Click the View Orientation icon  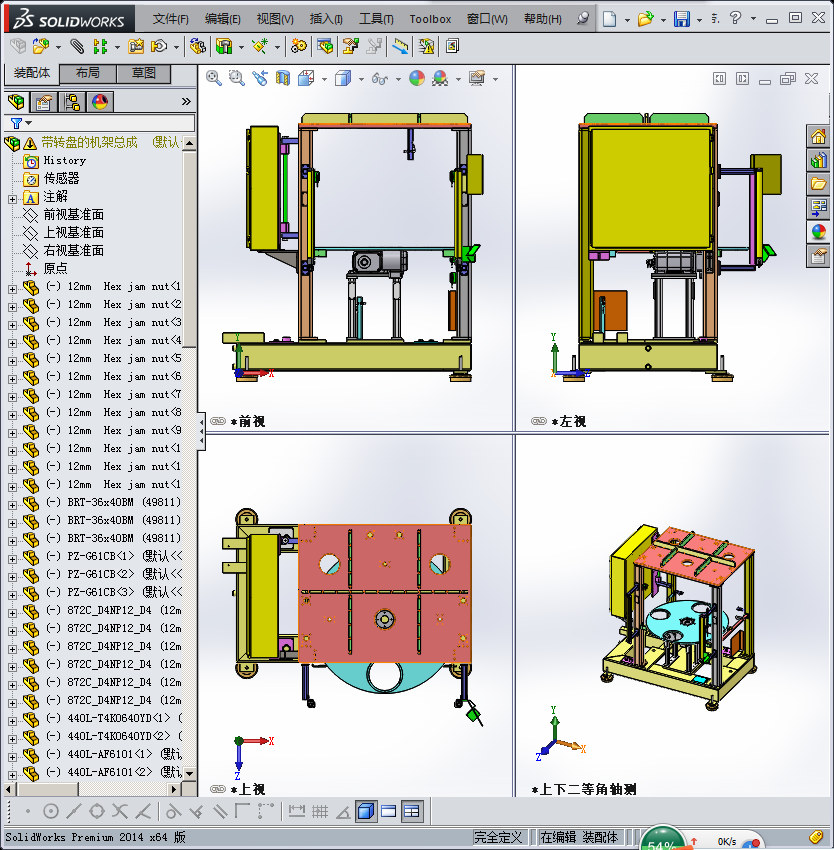306,79
